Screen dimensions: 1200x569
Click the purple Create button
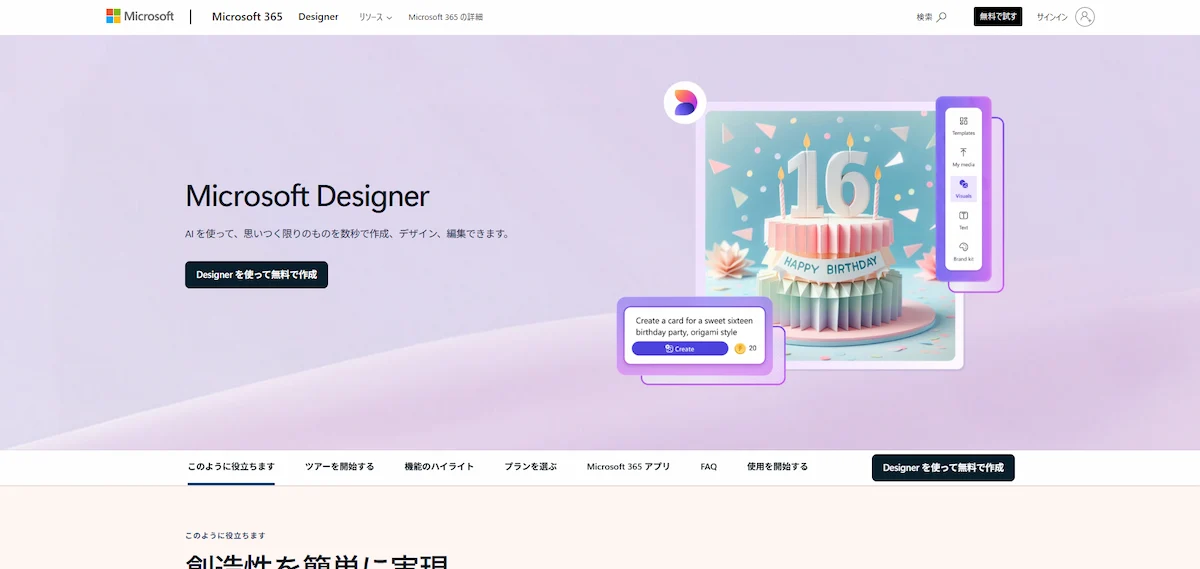(680, 348)
